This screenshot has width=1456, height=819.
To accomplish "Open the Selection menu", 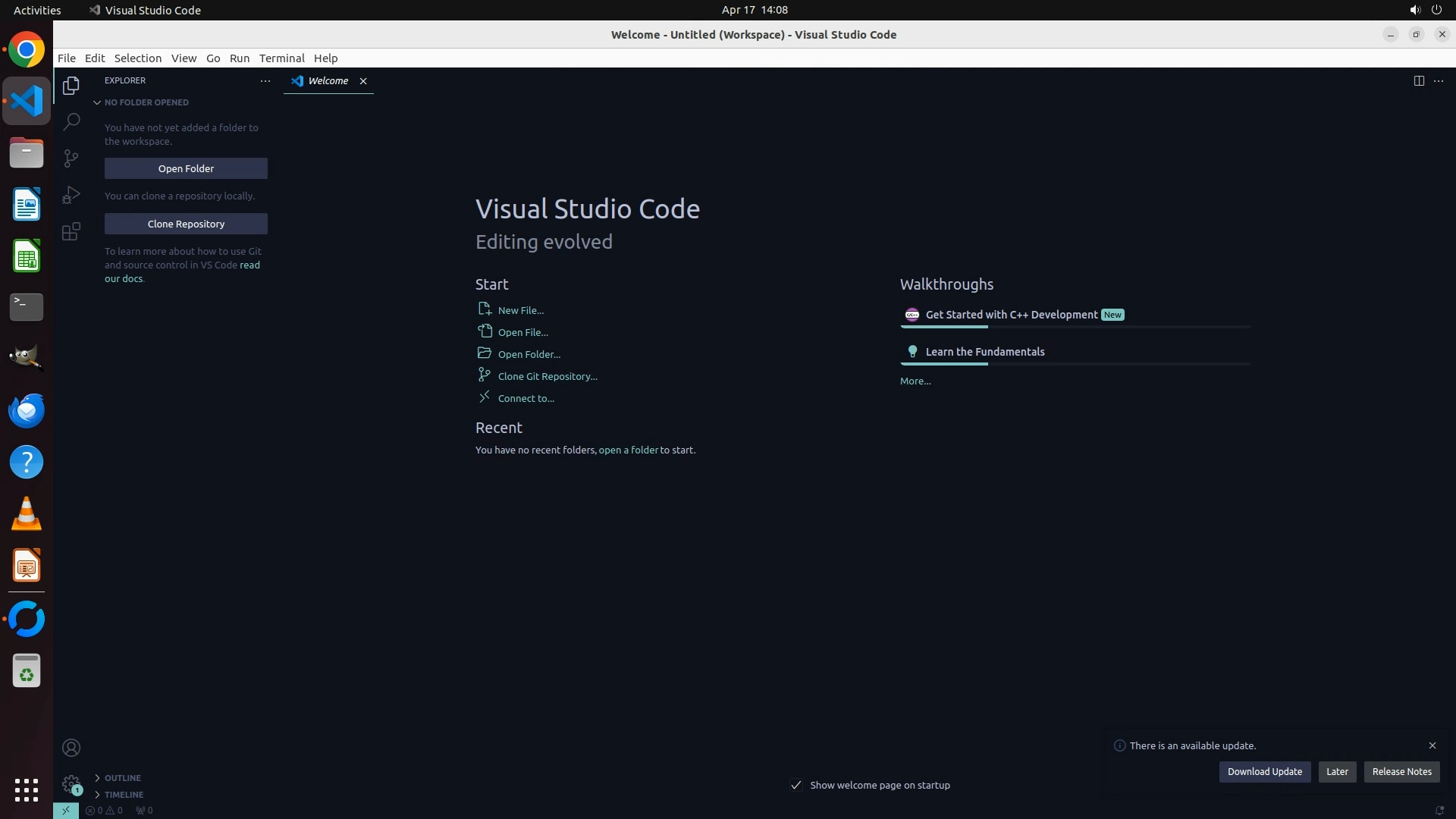I will [x=137, y=58].
